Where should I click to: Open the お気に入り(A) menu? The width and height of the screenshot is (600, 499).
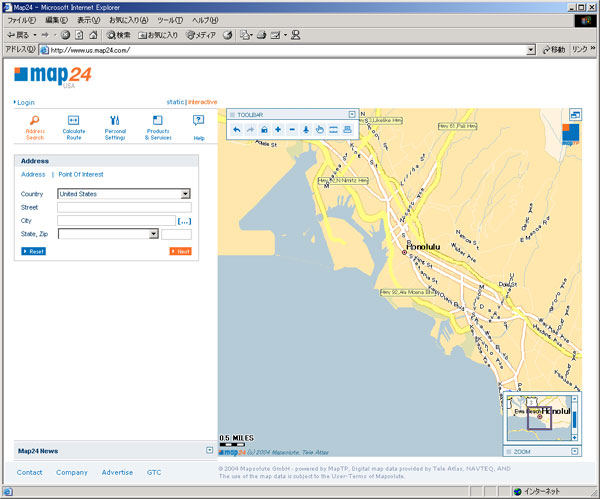pyautogui.click(x=129, y=20)
